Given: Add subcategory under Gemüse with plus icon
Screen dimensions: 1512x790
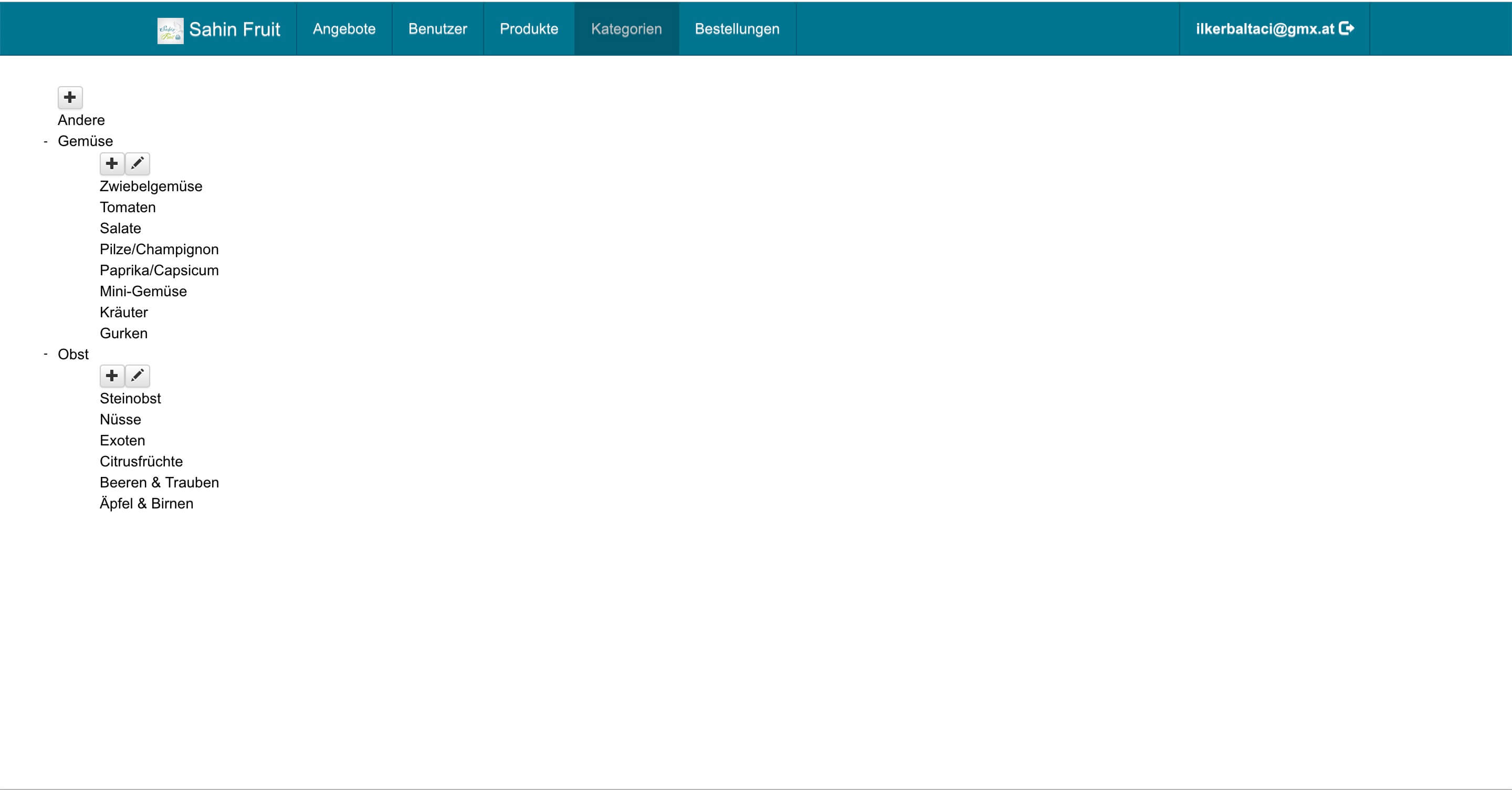Looking at the screenshot, I should pos(111,163).
